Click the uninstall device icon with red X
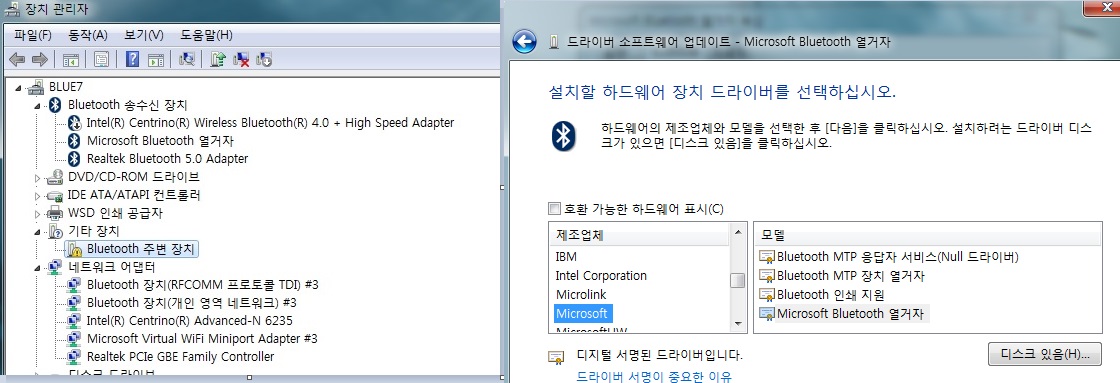 pyautogui.click(x=241, y=59)
